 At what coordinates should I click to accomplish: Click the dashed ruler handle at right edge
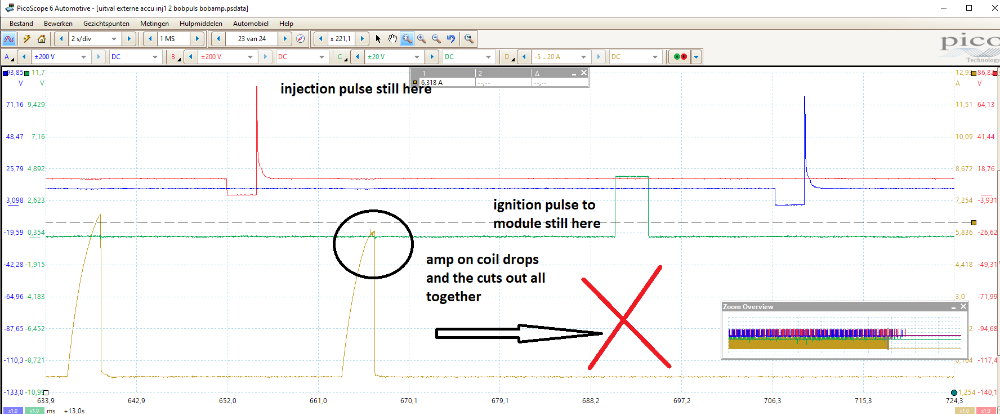(975, 221)
